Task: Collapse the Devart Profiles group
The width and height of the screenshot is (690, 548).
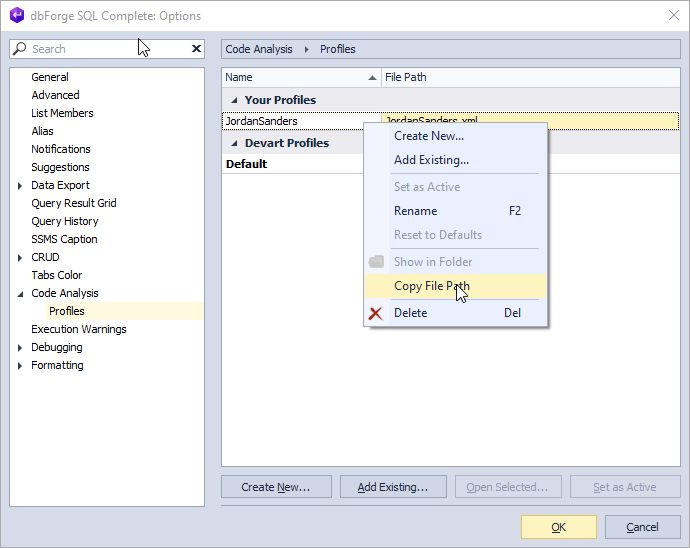Action: coord(235,143)
